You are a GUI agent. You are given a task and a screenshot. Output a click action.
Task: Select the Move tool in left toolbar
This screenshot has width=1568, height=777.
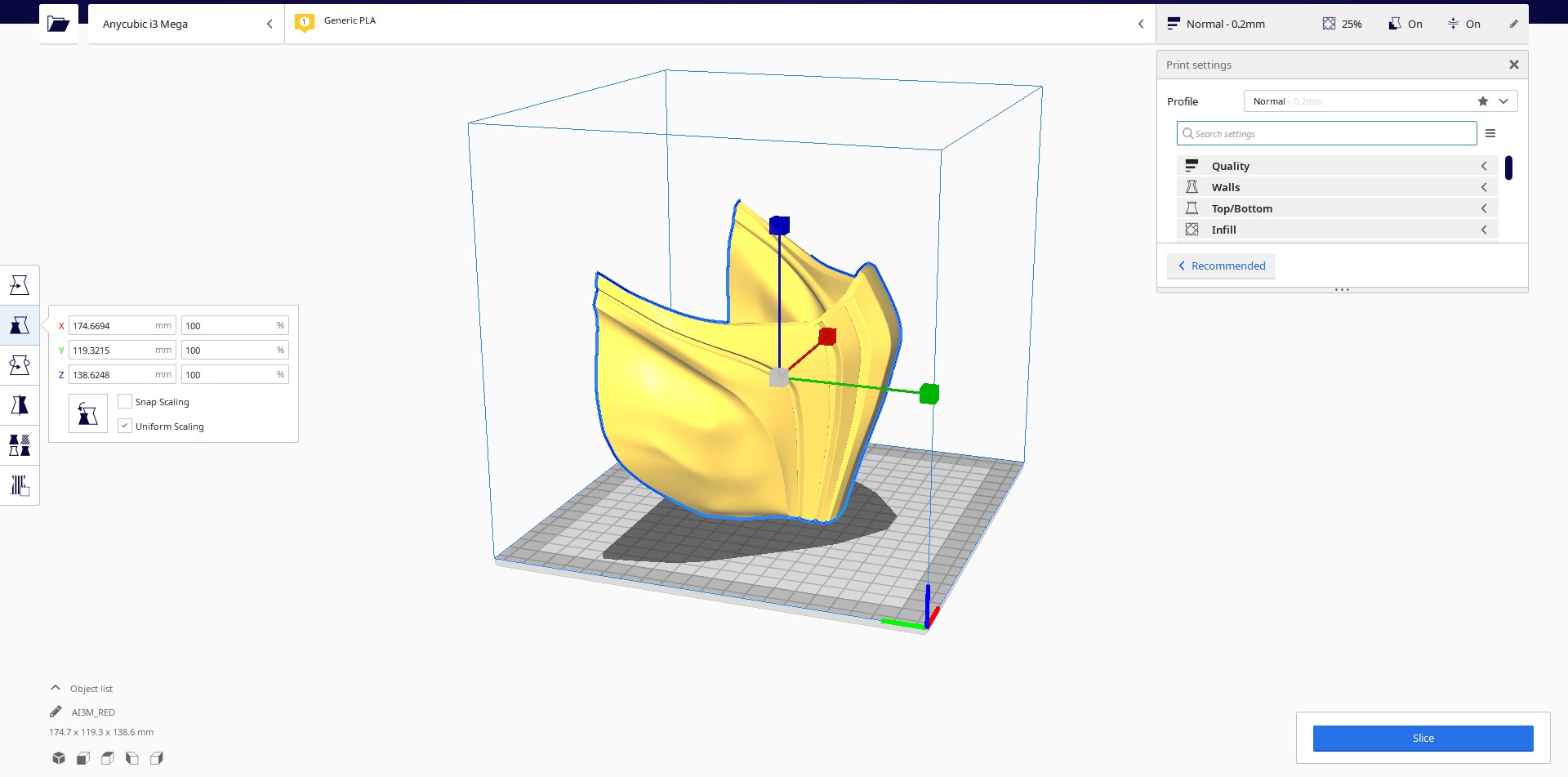tap(20, 285)
